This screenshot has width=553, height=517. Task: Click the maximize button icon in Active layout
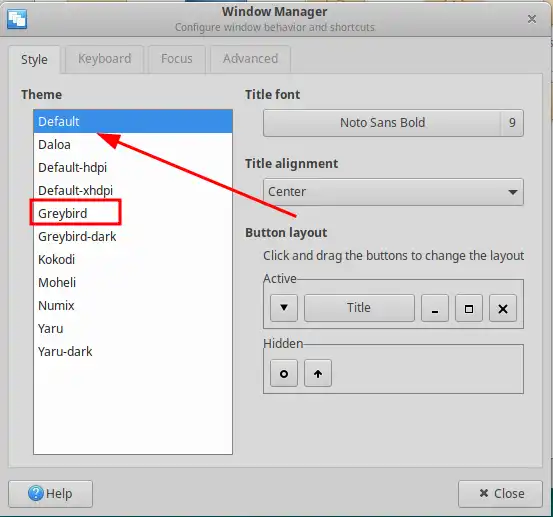pyautogui.click(x=469, y=308)
